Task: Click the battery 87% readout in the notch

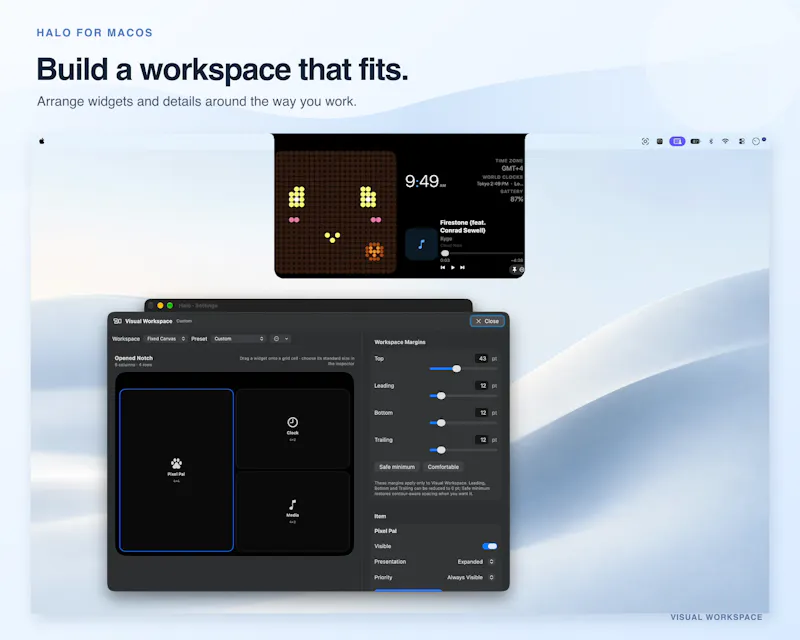Action: (x=517, y=199)
